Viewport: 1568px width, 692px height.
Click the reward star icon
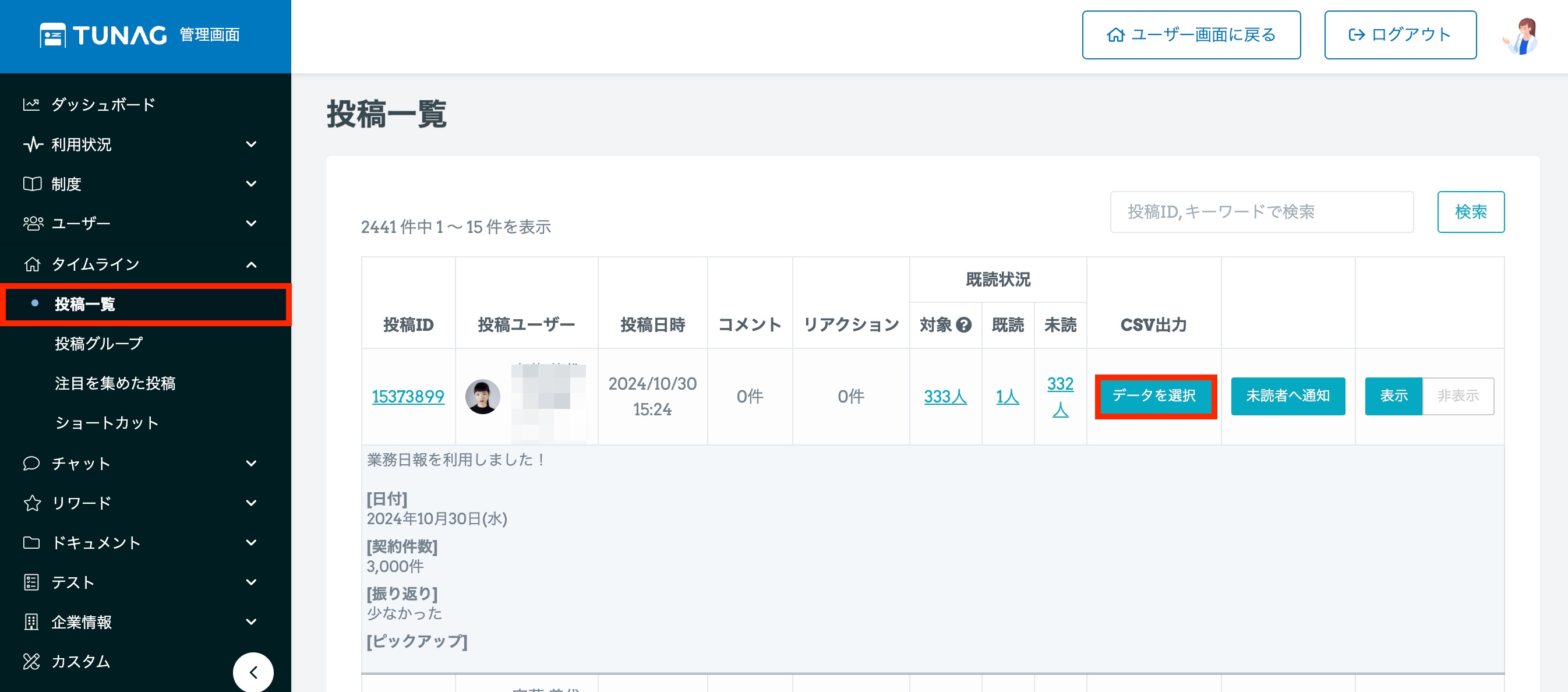[x=31, y=503]
